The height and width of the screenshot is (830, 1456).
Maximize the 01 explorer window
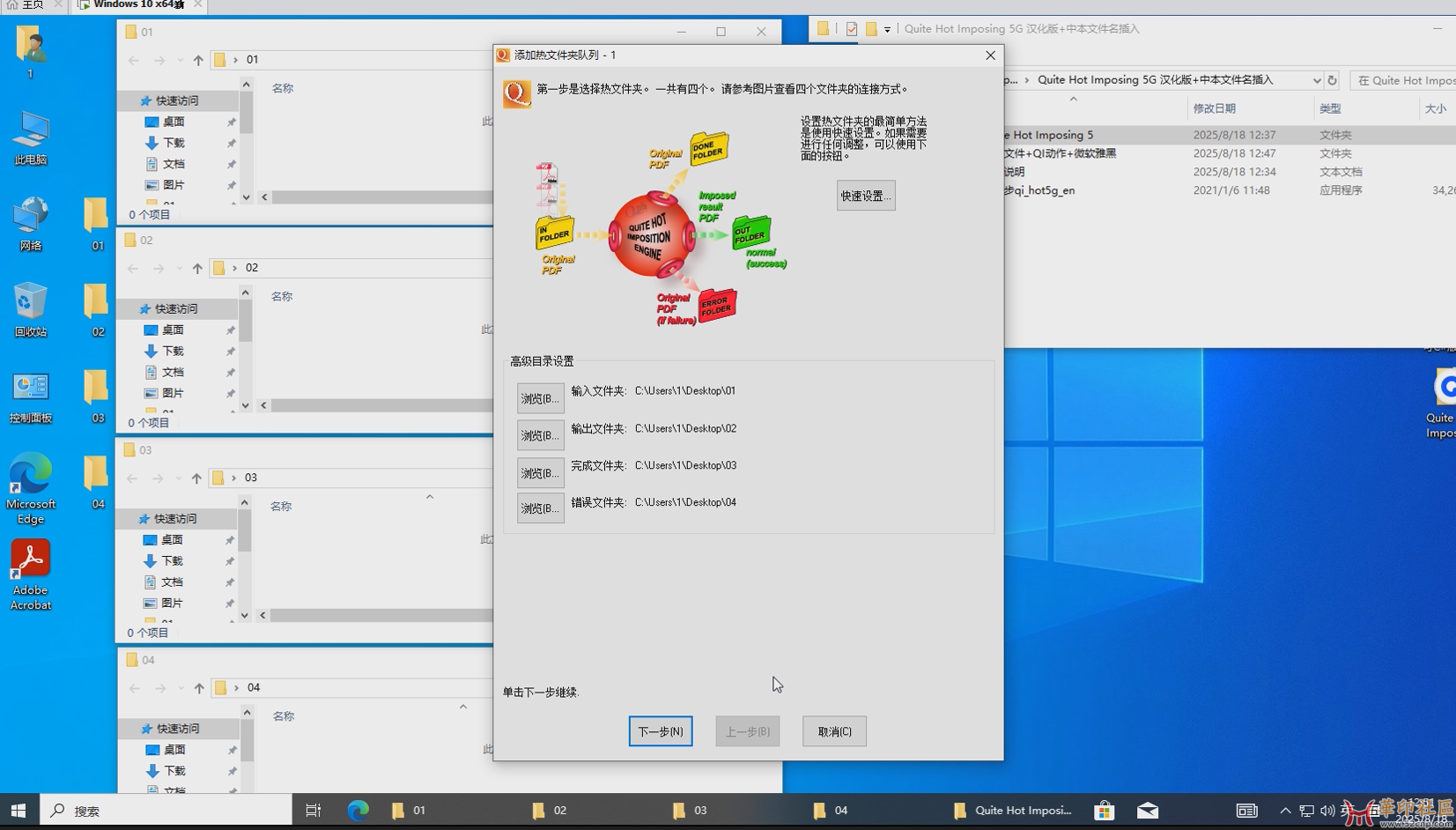click(x=721, y=32)
